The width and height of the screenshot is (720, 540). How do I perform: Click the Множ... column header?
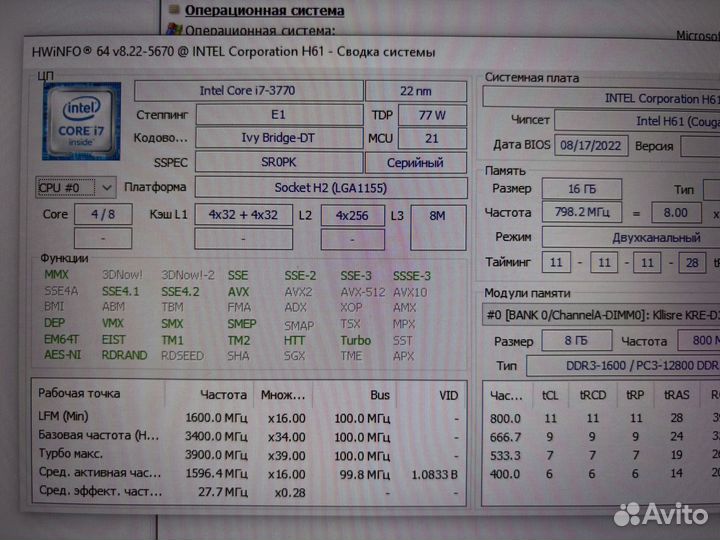(283, 395)
